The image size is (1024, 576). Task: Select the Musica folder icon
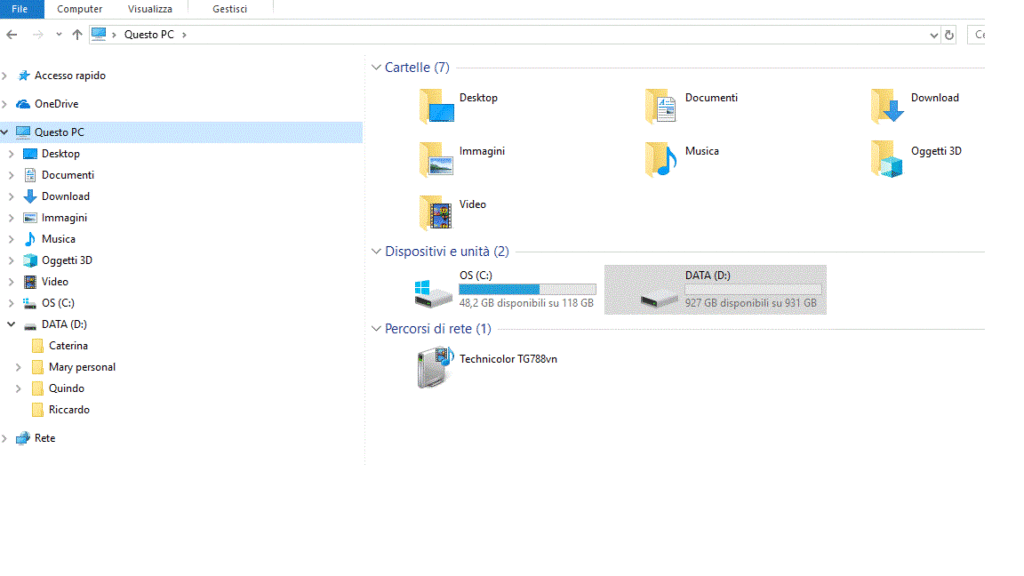(x=661, y=160)
